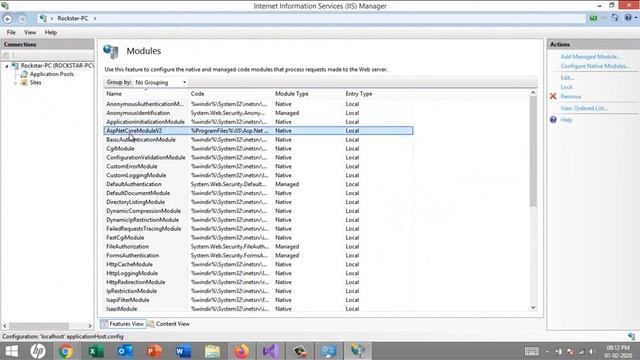Select the IsapiFilterModule row

click(258, 300)
